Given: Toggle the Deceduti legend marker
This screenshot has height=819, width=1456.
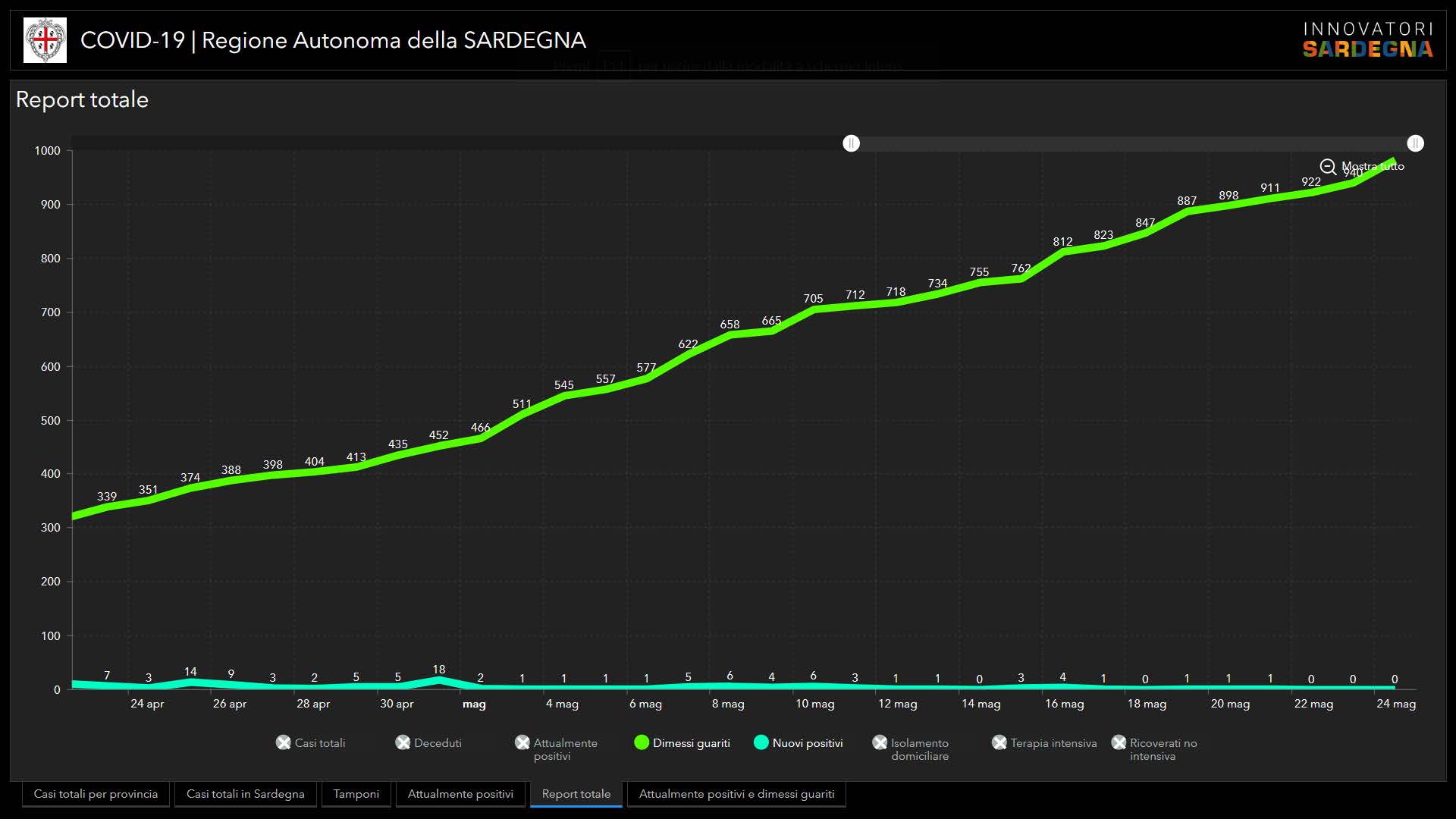Looking at the screenshot, I should [403, 743].
